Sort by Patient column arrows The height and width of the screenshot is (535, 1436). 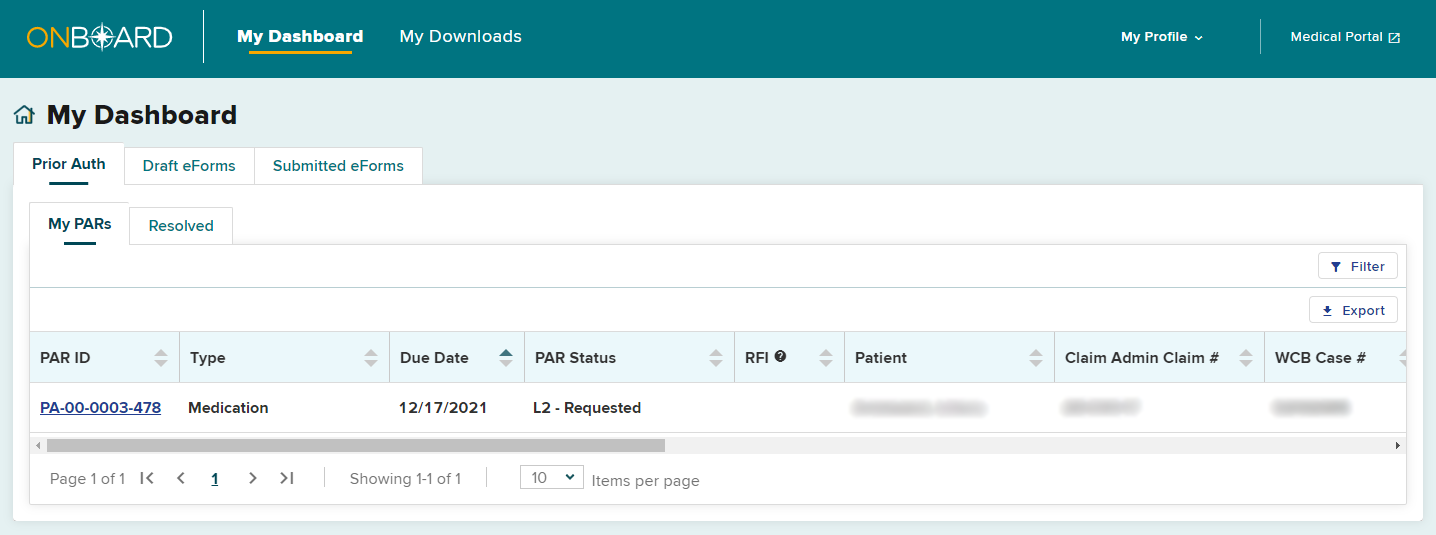coord(1036,358)
